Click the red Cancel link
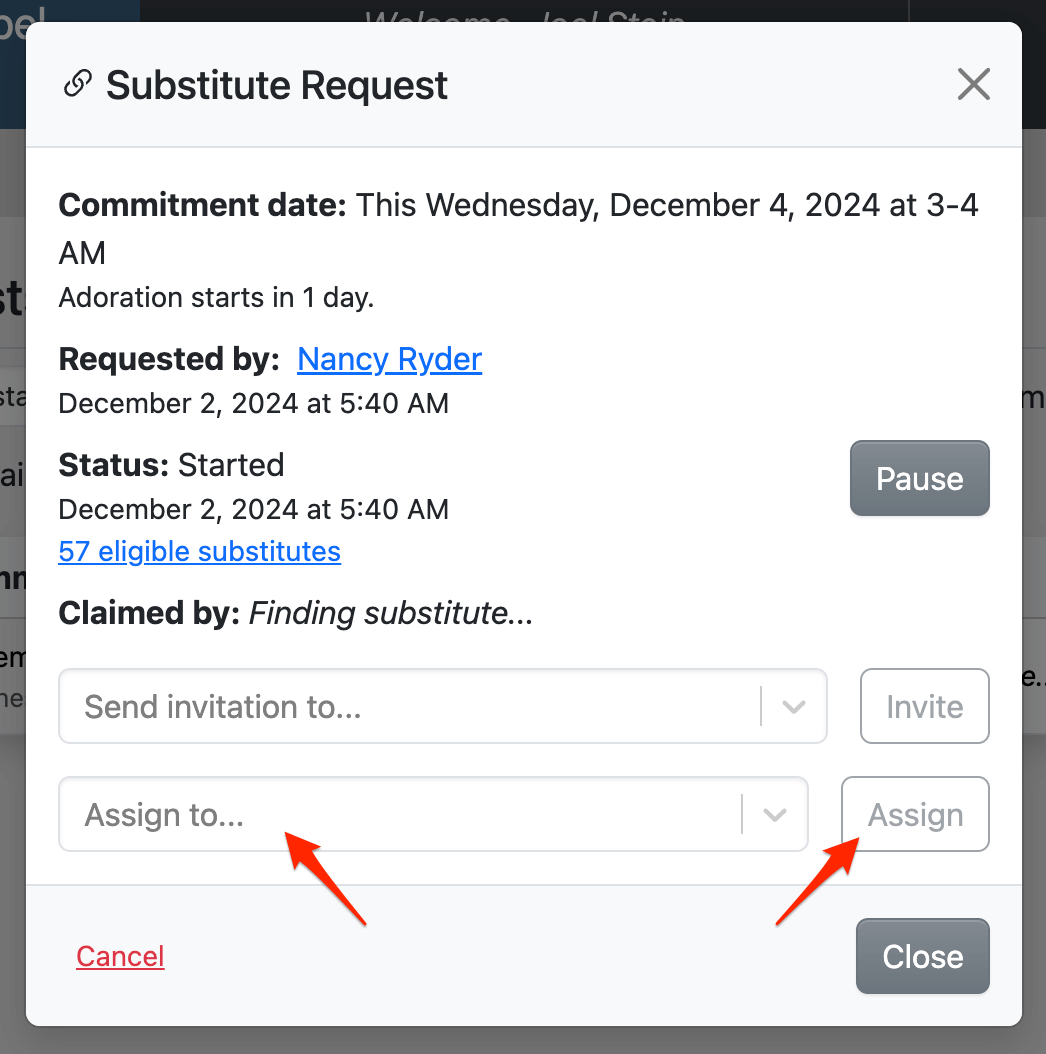Viewport: 1046px width, 1054px height. 120,957
